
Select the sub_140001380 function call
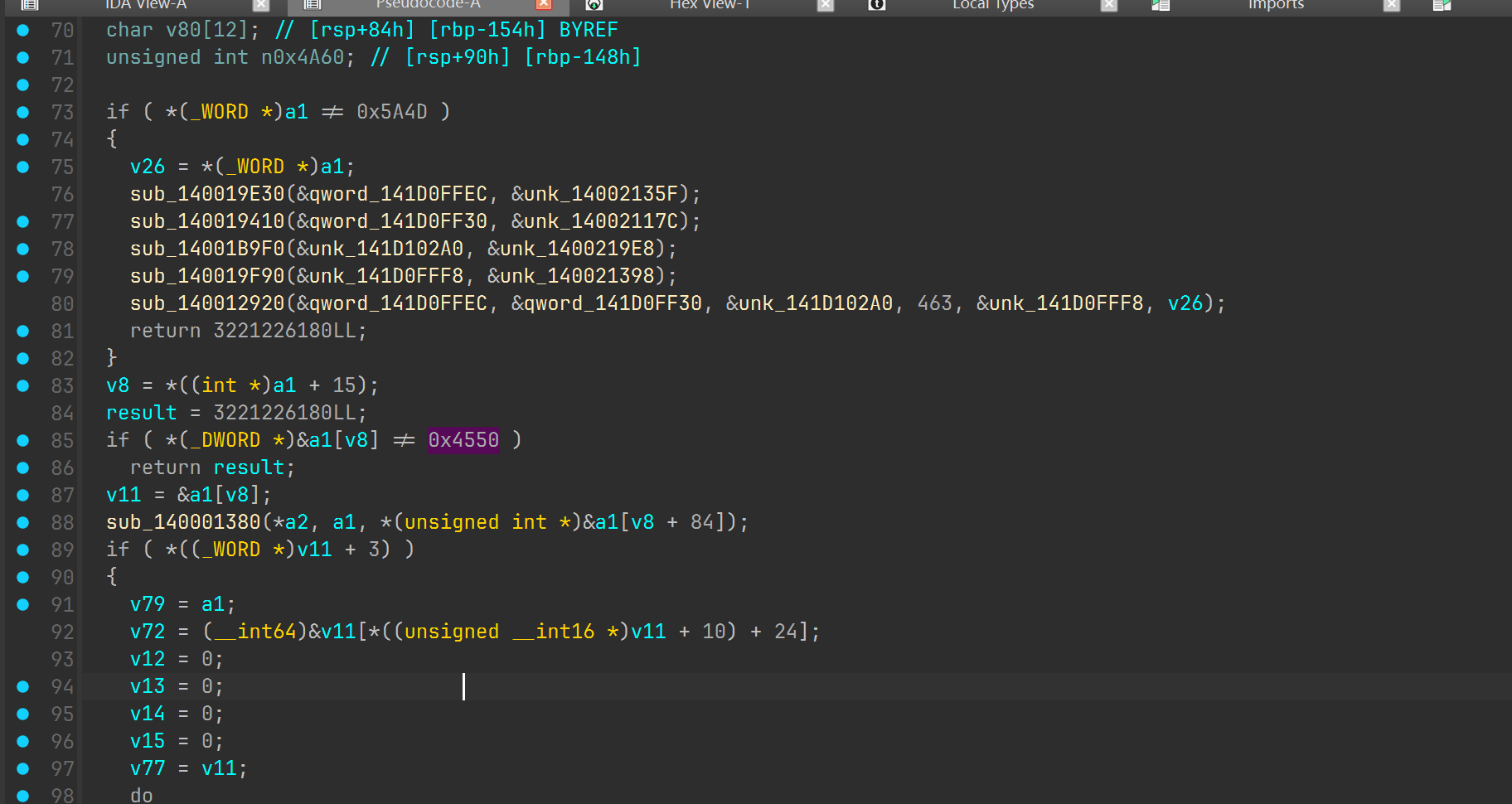[183, 522]
